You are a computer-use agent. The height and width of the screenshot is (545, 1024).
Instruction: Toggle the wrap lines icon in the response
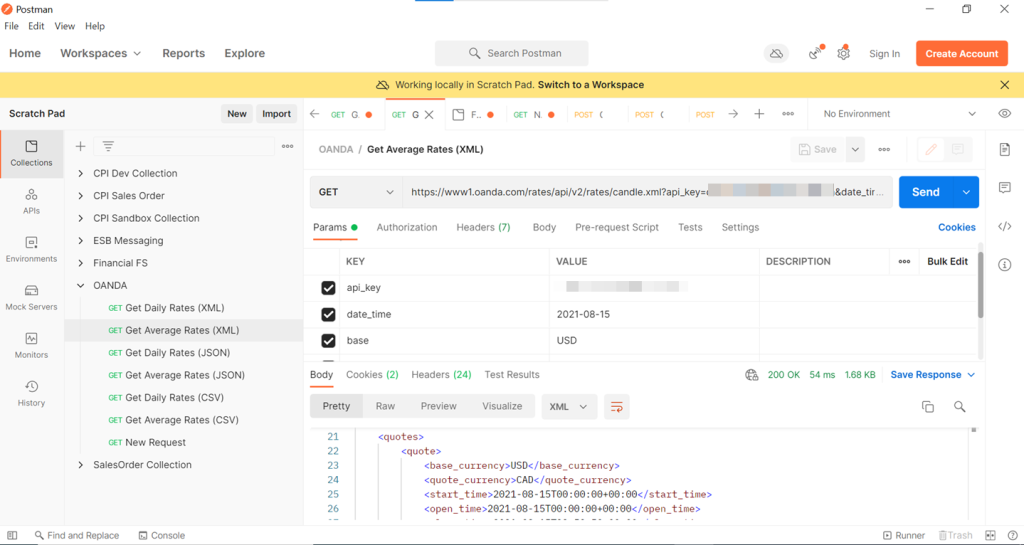616,407
